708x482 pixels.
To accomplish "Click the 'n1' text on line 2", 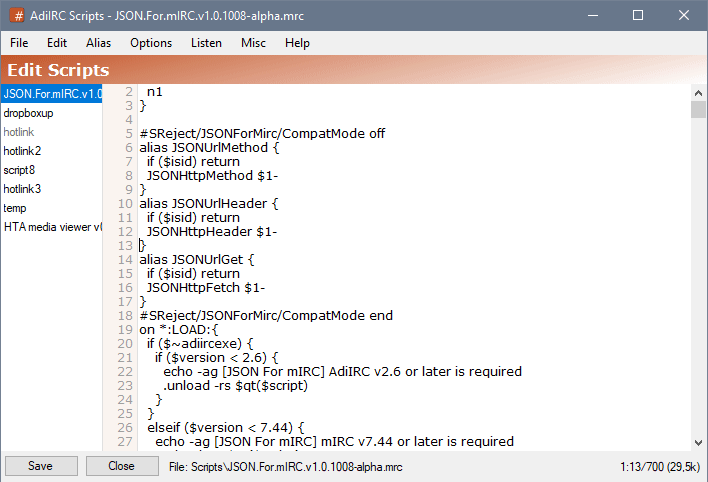I will click(x=154, y=92).
